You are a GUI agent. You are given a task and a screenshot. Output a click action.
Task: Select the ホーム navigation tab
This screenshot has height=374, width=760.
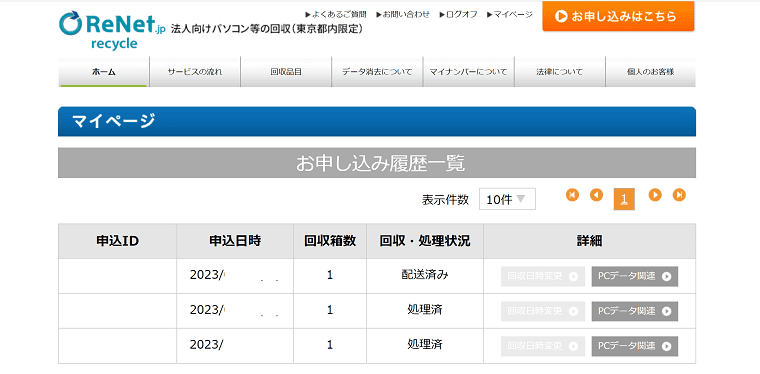coord(104,72)
